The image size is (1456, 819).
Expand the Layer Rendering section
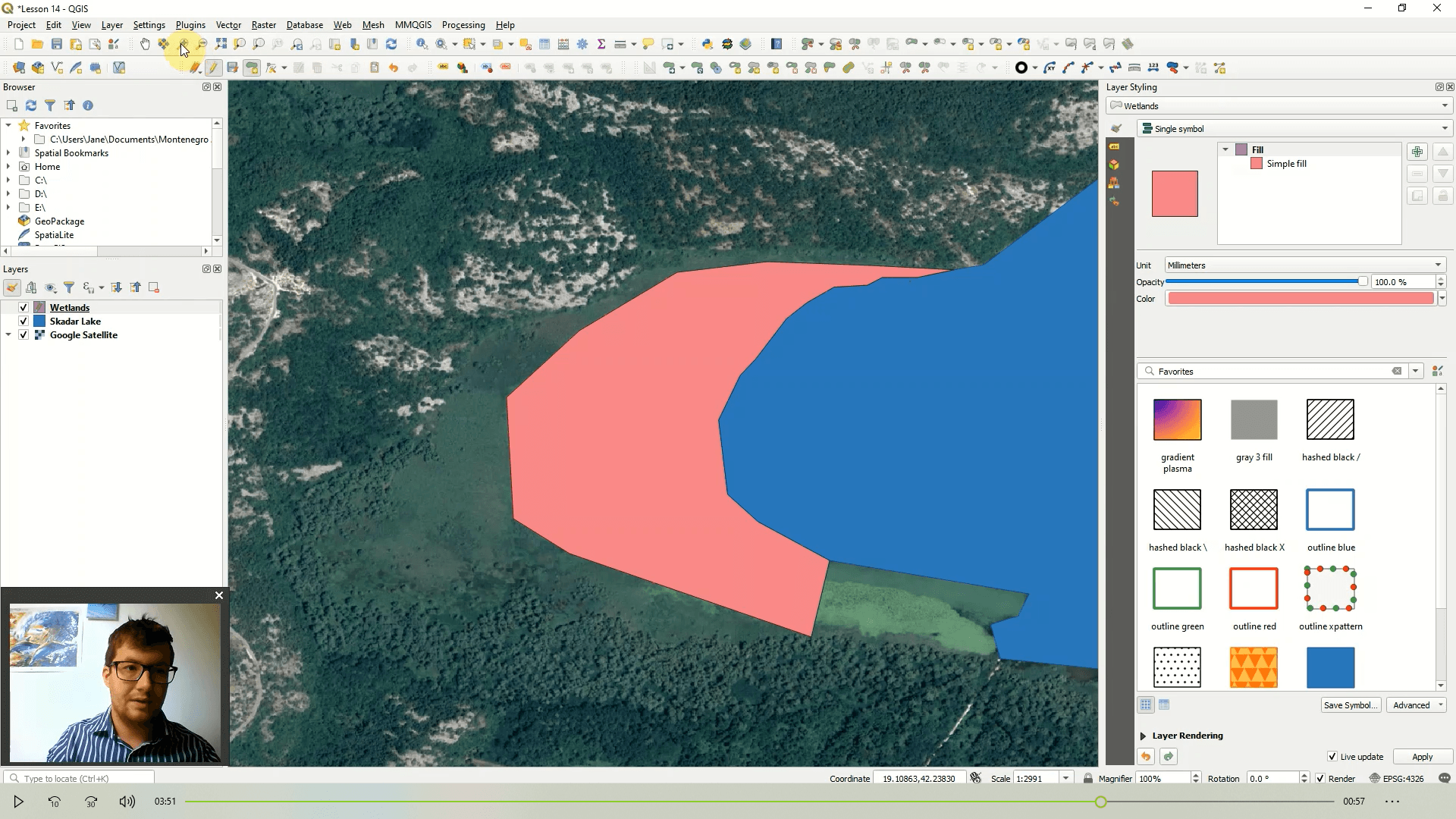pos(1144,736)
